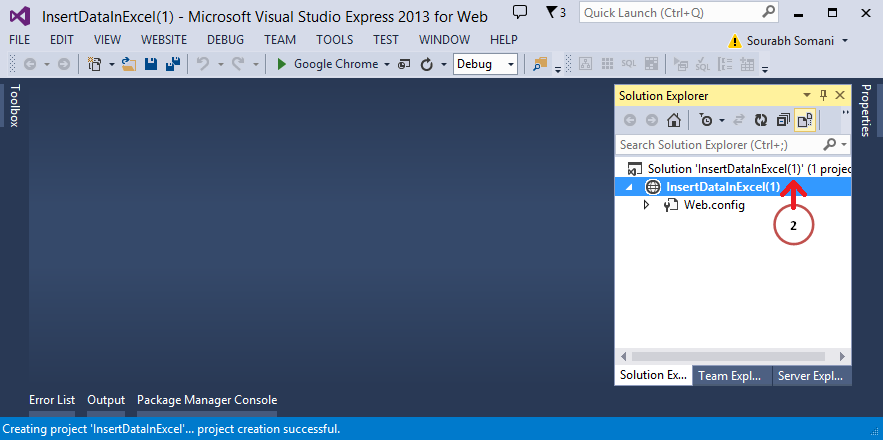Click the Refresh browser icon in toolbar

point(427,64)
